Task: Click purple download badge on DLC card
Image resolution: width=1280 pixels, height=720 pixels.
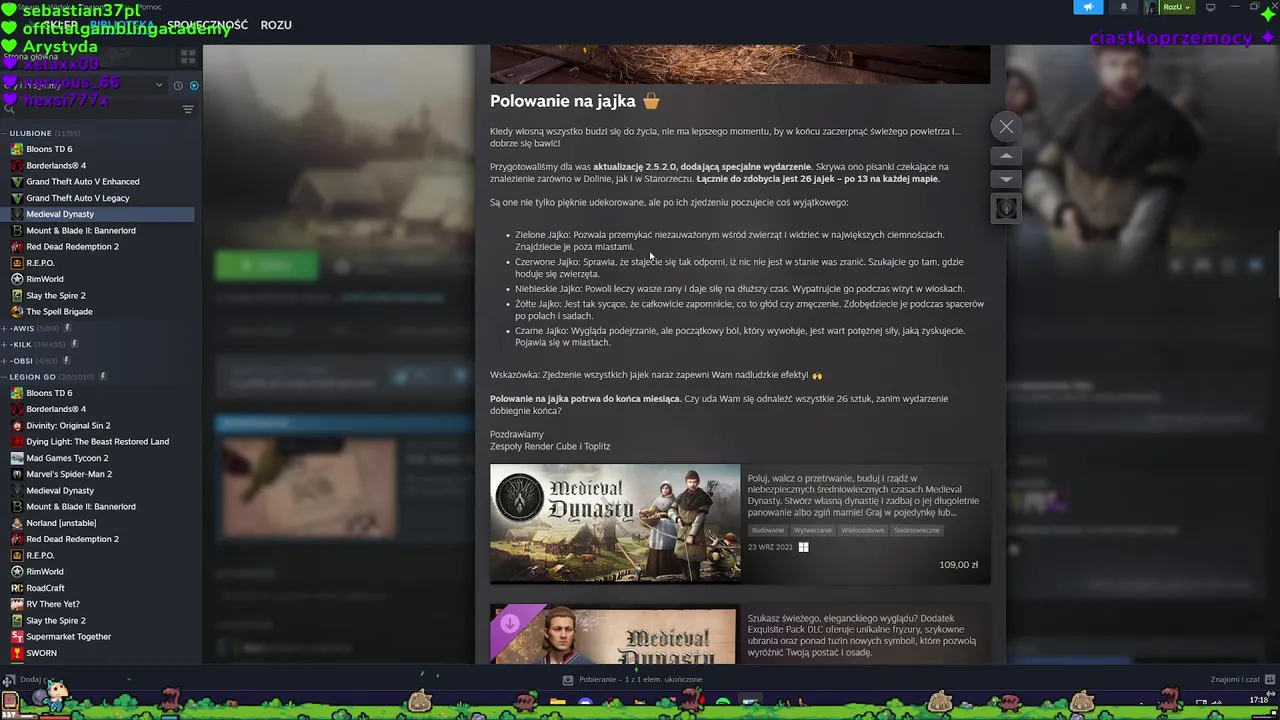Action: [510, 623]
